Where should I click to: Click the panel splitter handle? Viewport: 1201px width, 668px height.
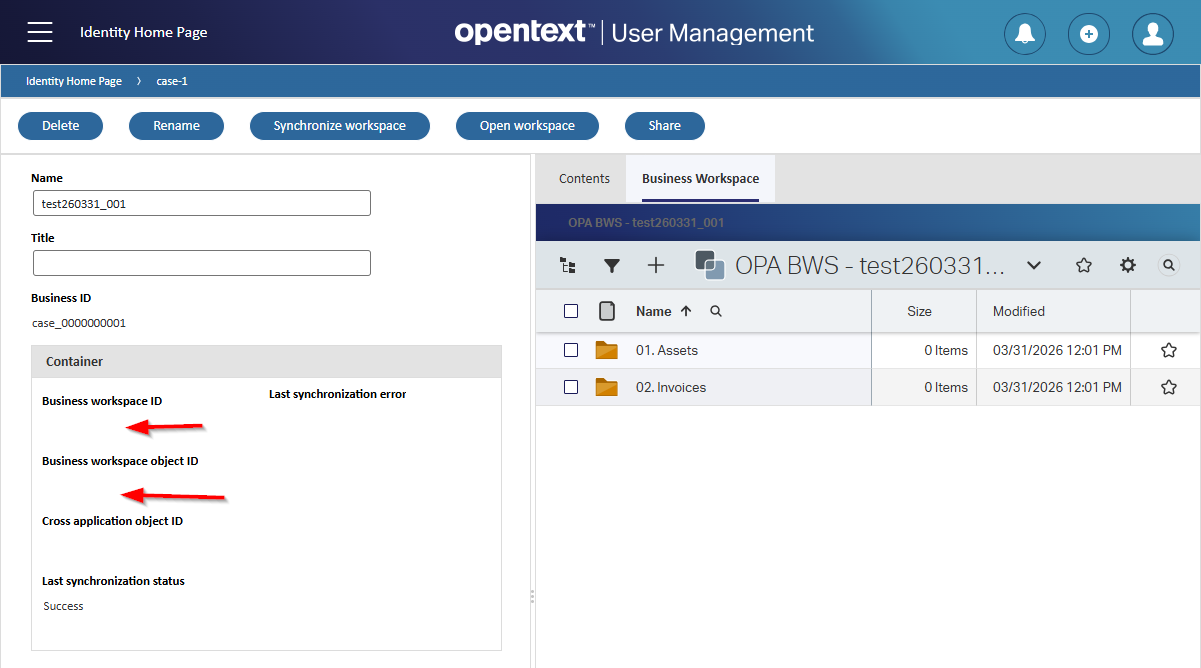tap(532, 596)
